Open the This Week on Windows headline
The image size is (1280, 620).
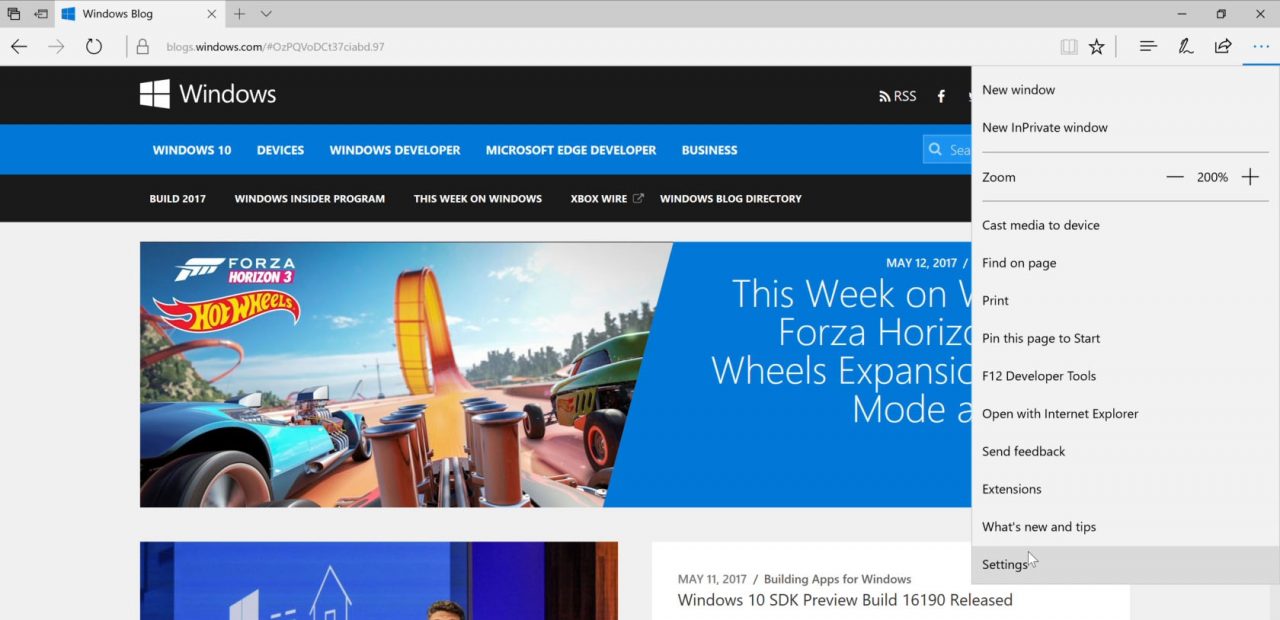[x=841, y=351]
